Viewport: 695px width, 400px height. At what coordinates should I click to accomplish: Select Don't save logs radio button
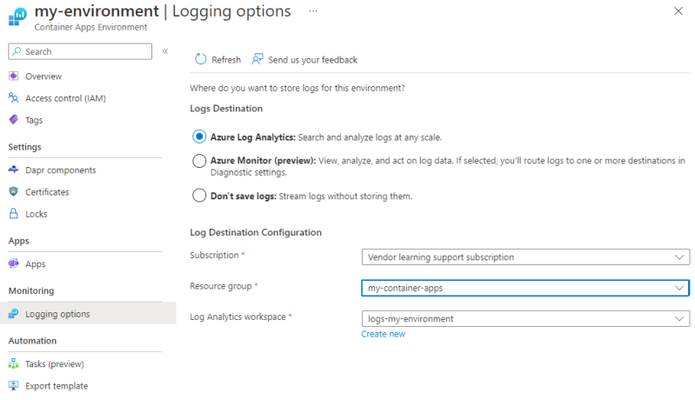(199, 195)
